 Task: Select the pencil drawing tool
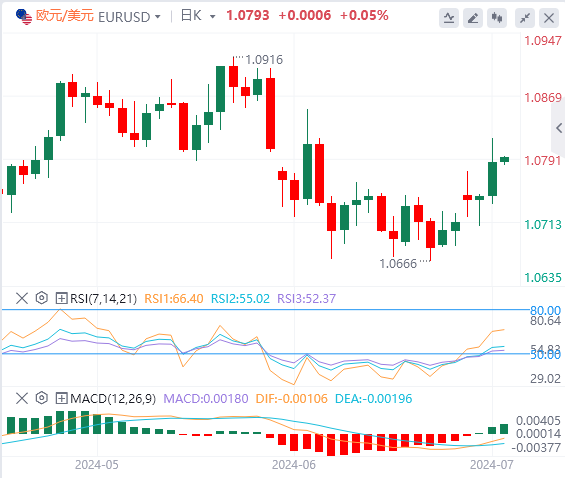click(473, 18)
